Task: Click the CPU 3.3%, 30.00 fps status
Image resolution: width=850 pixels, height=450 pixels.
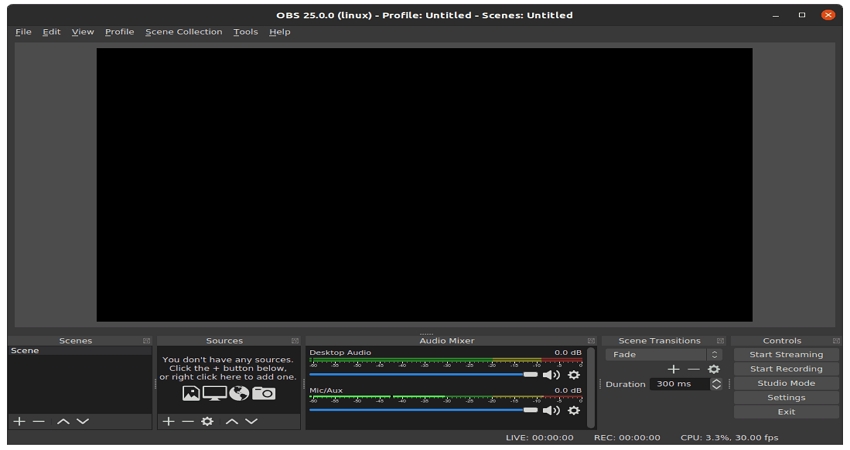Action: pos(730,438)
